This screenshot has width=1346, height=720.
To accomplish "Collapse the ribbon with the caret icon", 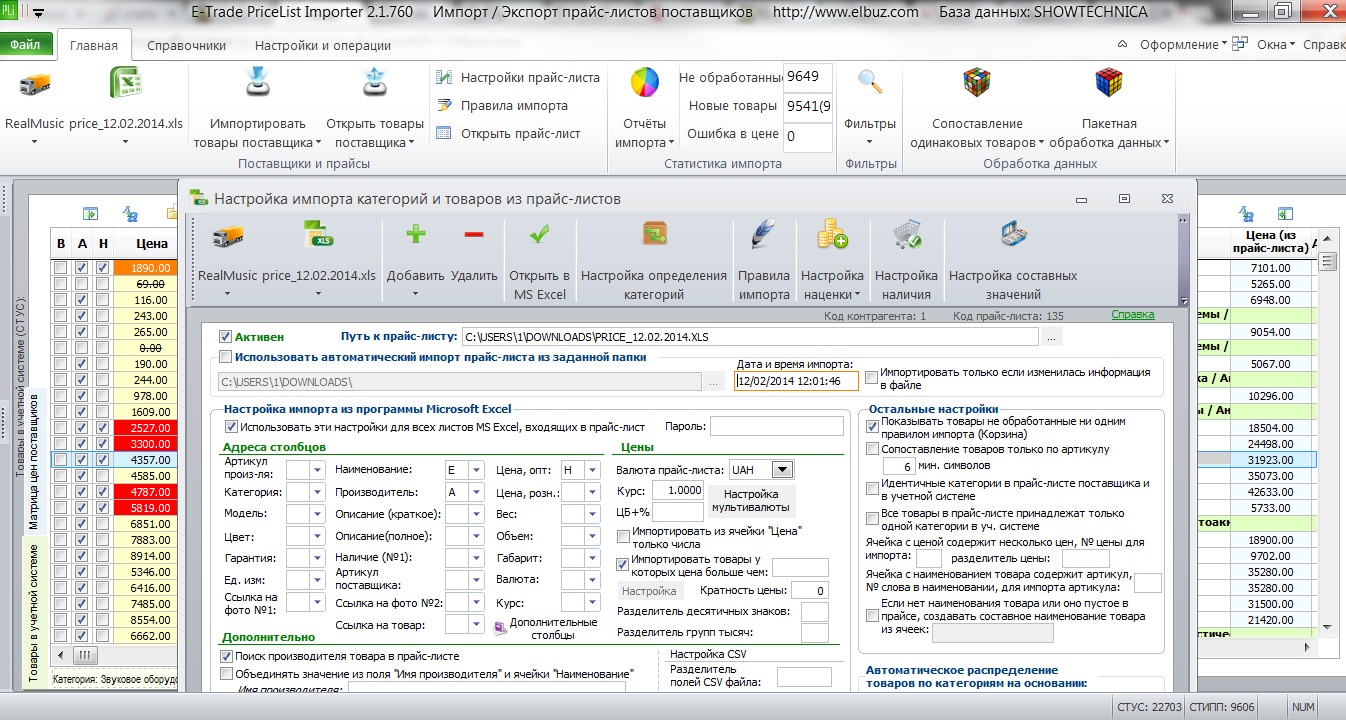I will coord(1121,44).
